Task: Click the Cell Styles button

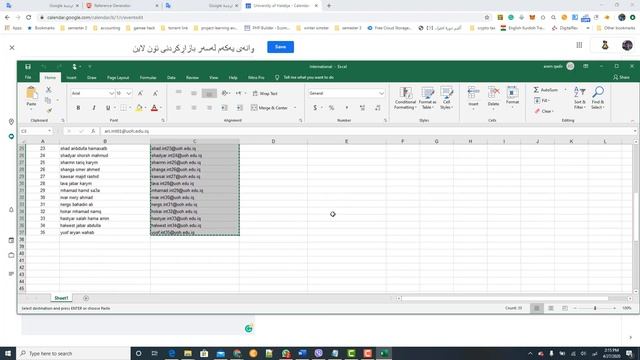Action: (x=447, y=98)
